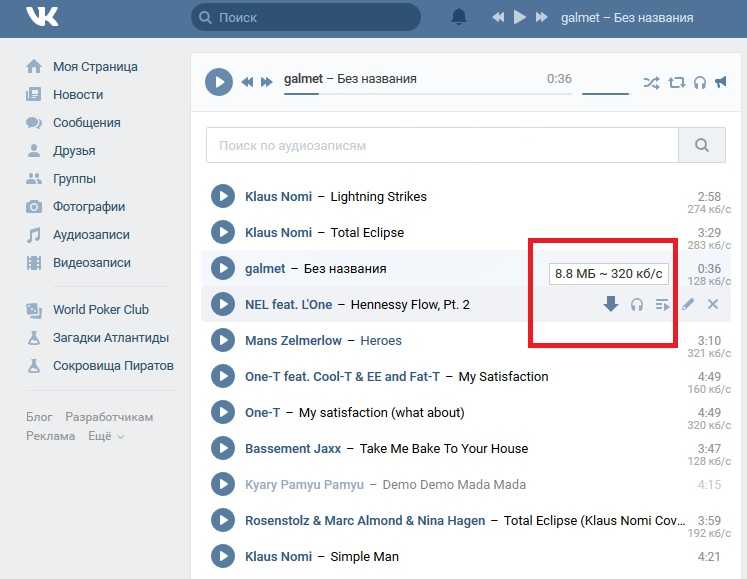Click artist link 'Mans Zelmerlow'
This screenshot has height=579, width=747.
point(293,340)
